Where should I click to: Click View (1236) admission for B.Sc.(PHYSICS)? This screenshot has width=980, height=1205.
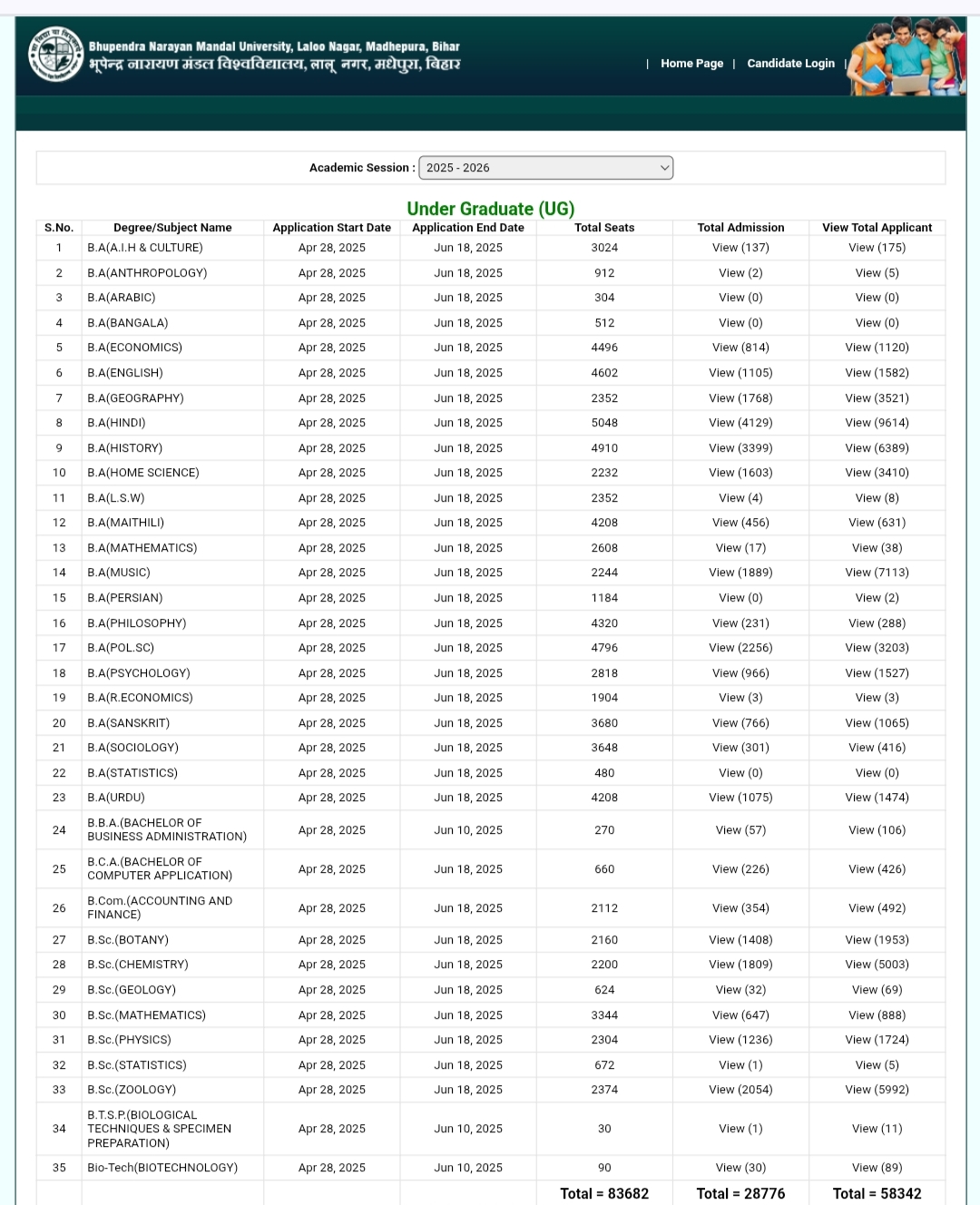(x=740, y=1040)
